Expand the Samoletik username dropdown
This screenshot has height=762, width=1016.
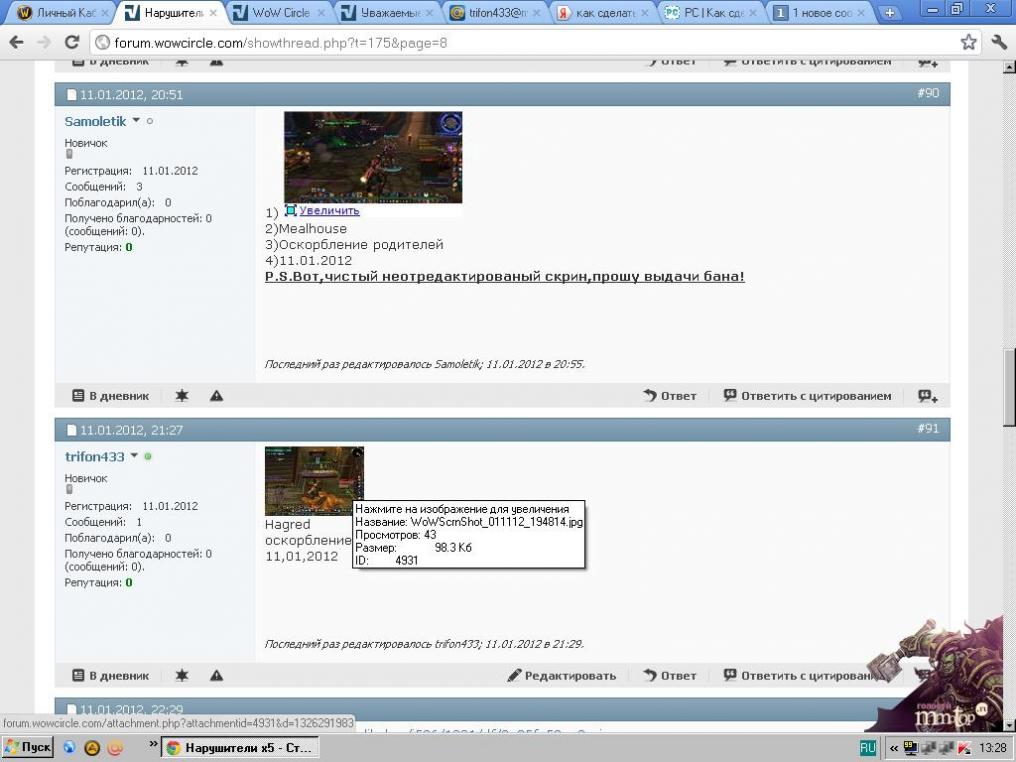tap(137, 121)
